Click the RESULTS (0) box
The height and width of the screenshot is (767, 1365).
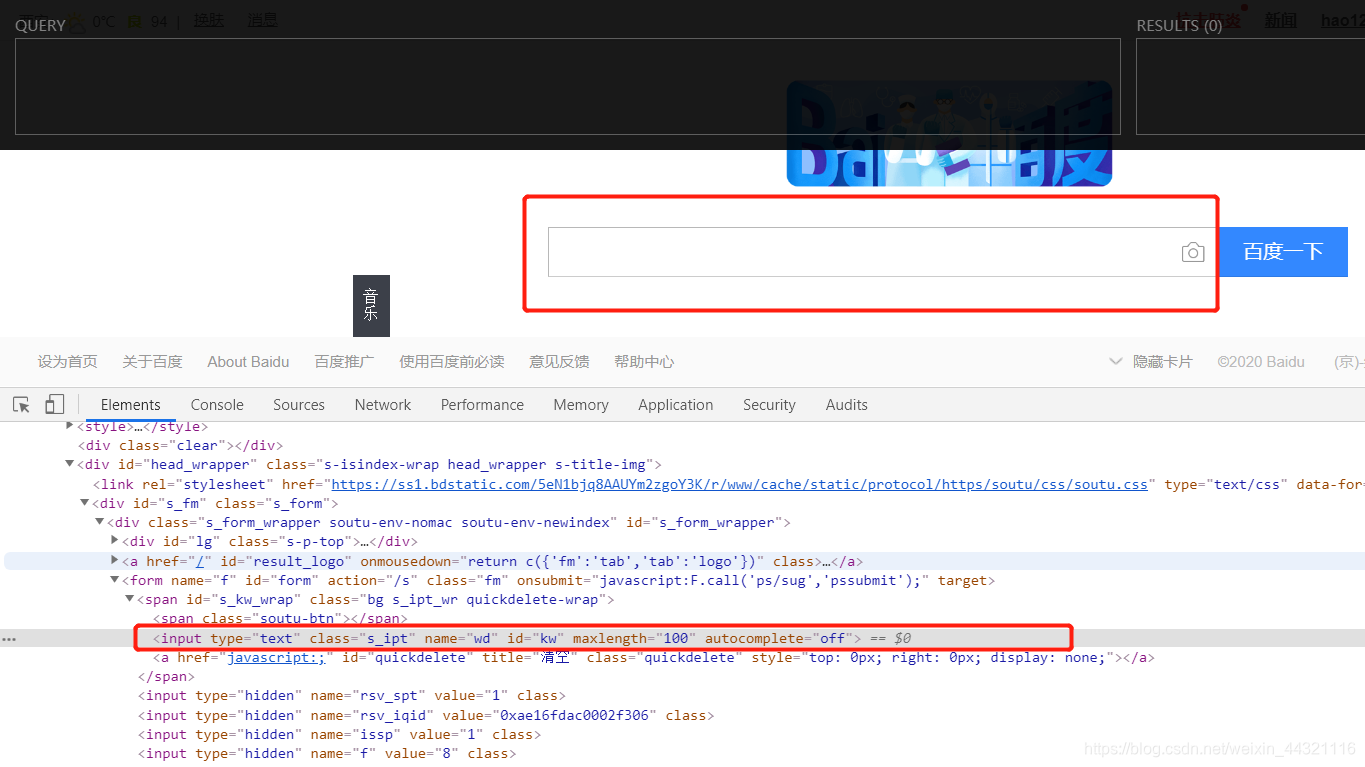pos(1250,86)
